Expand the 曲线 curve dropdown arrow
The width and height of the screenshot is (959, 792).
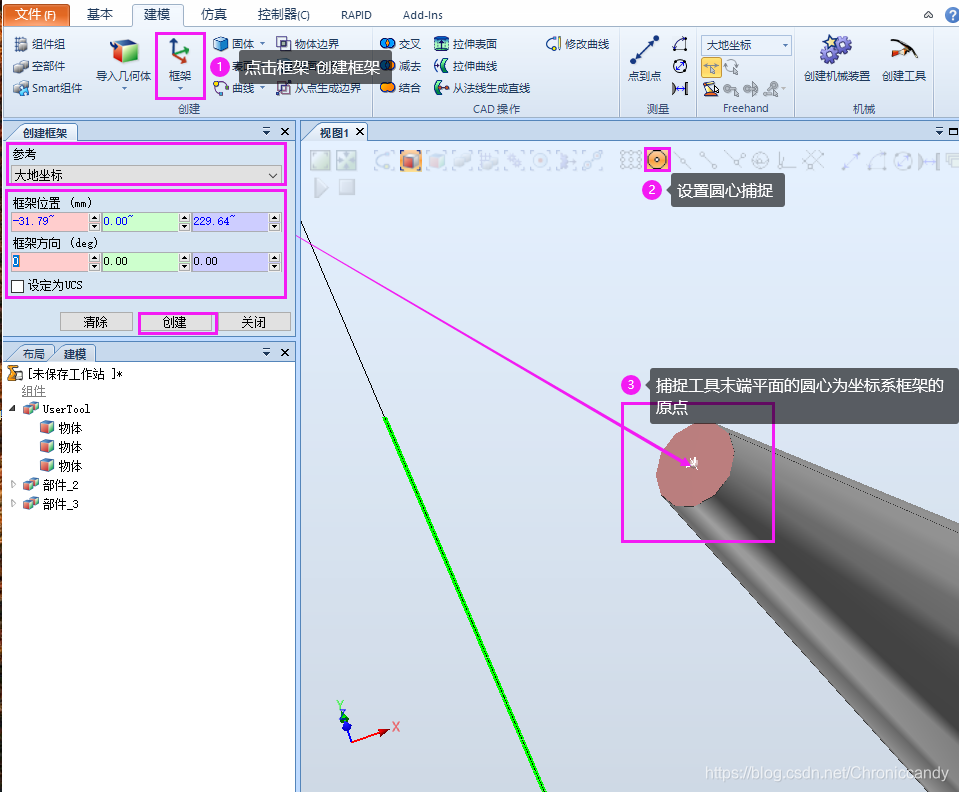[x=263, y=88]
